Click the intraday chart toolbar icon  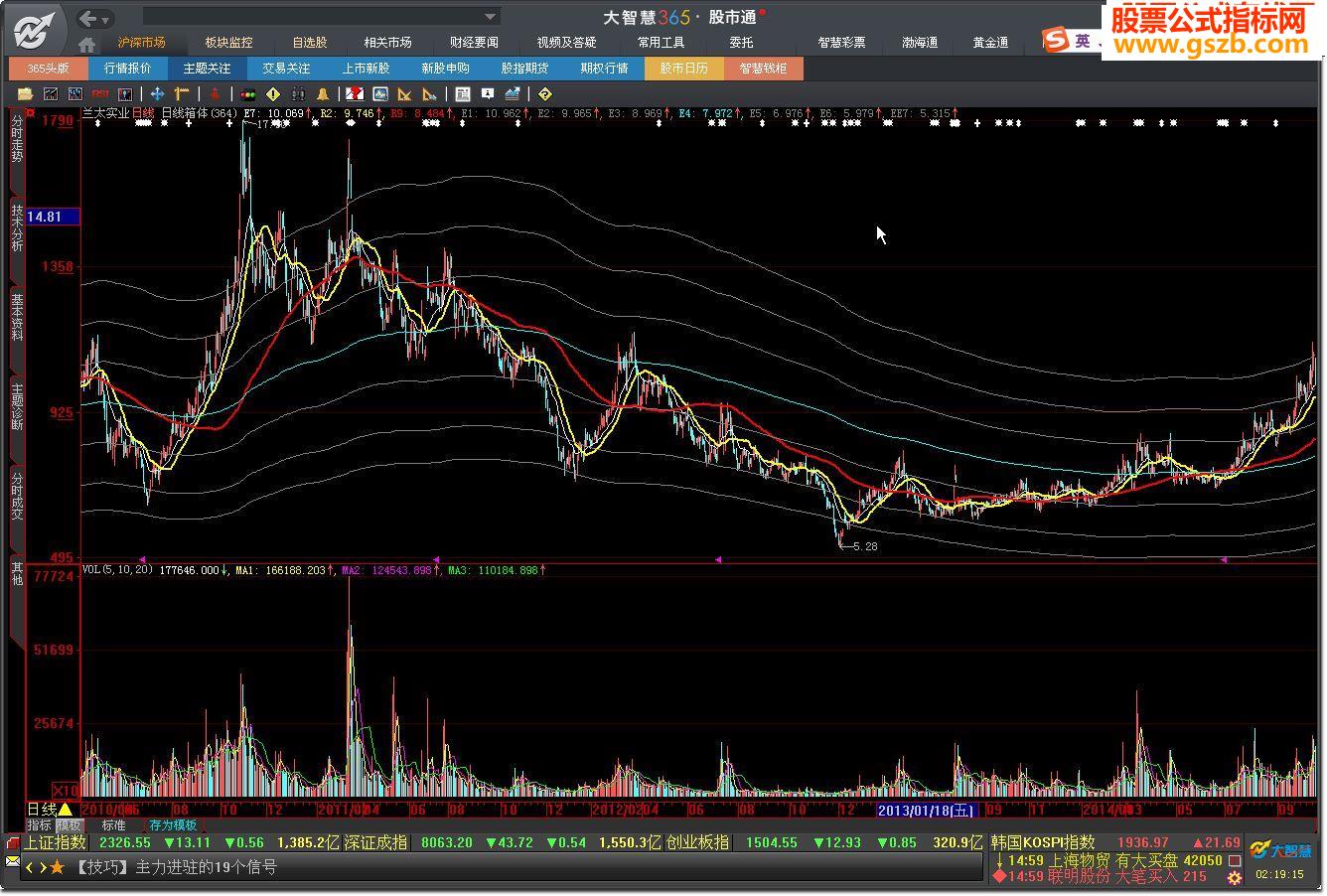(x=51, y=94)
